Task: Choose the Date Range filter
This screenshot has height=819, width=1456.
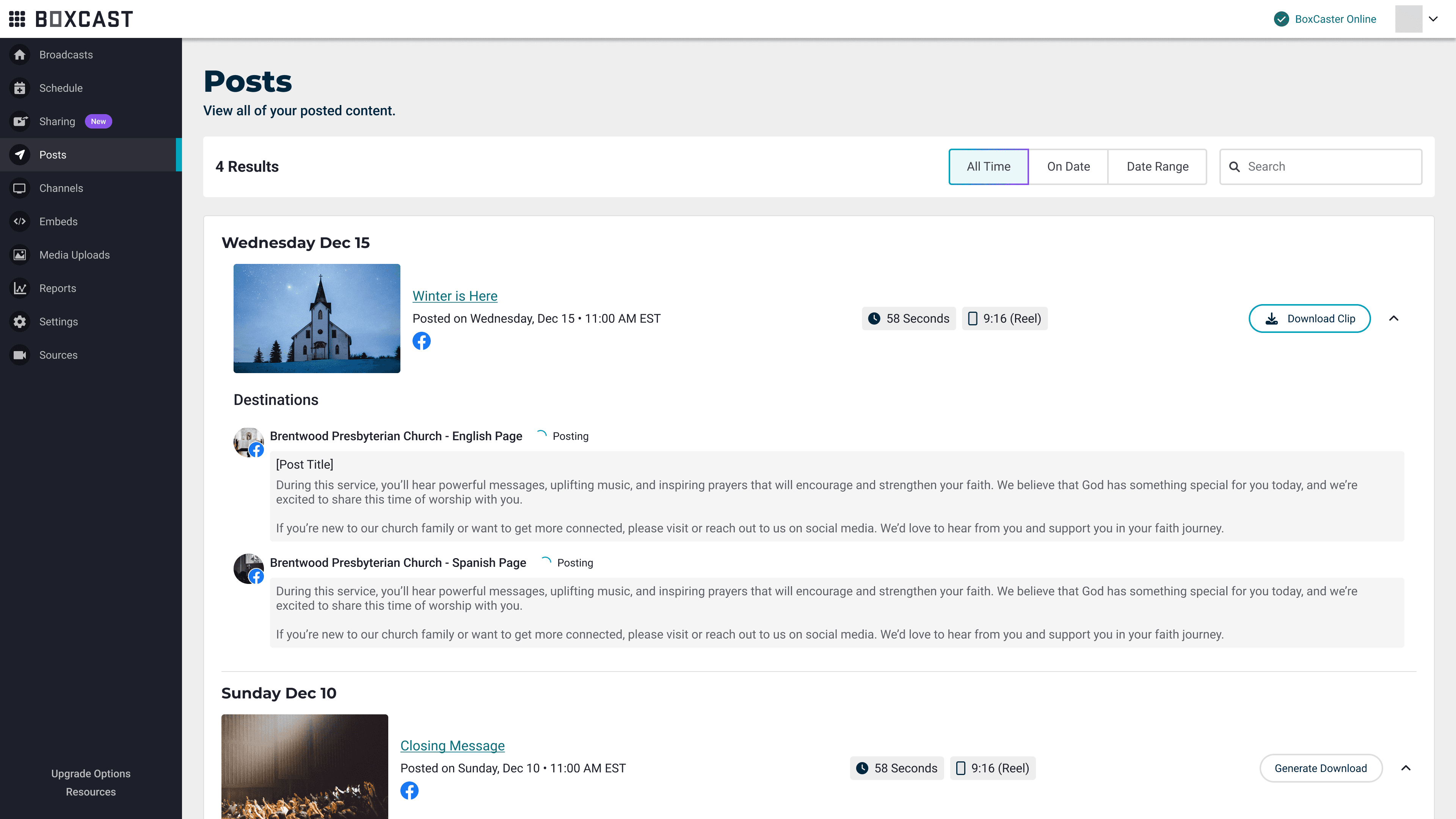Action: pos(1157,167)
